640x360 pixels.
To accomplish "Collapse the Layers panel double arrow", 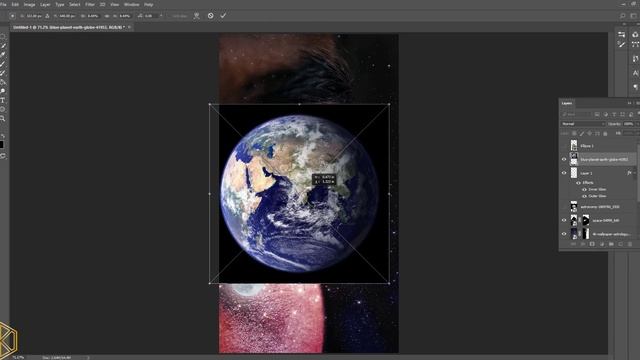I will tap(629, 103).
